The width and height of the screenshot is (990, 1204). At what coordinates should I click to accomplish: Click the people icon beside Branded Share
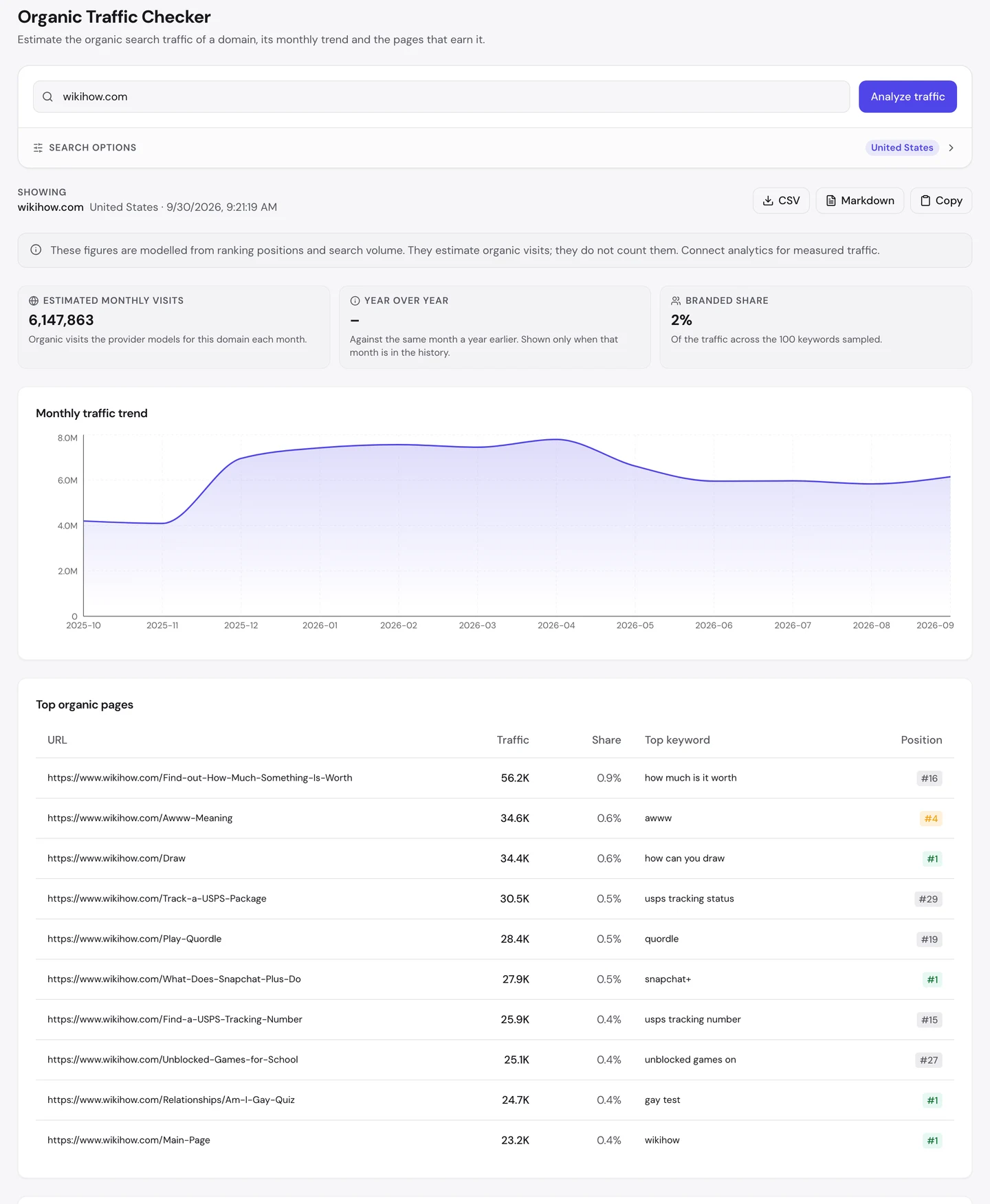676,301
